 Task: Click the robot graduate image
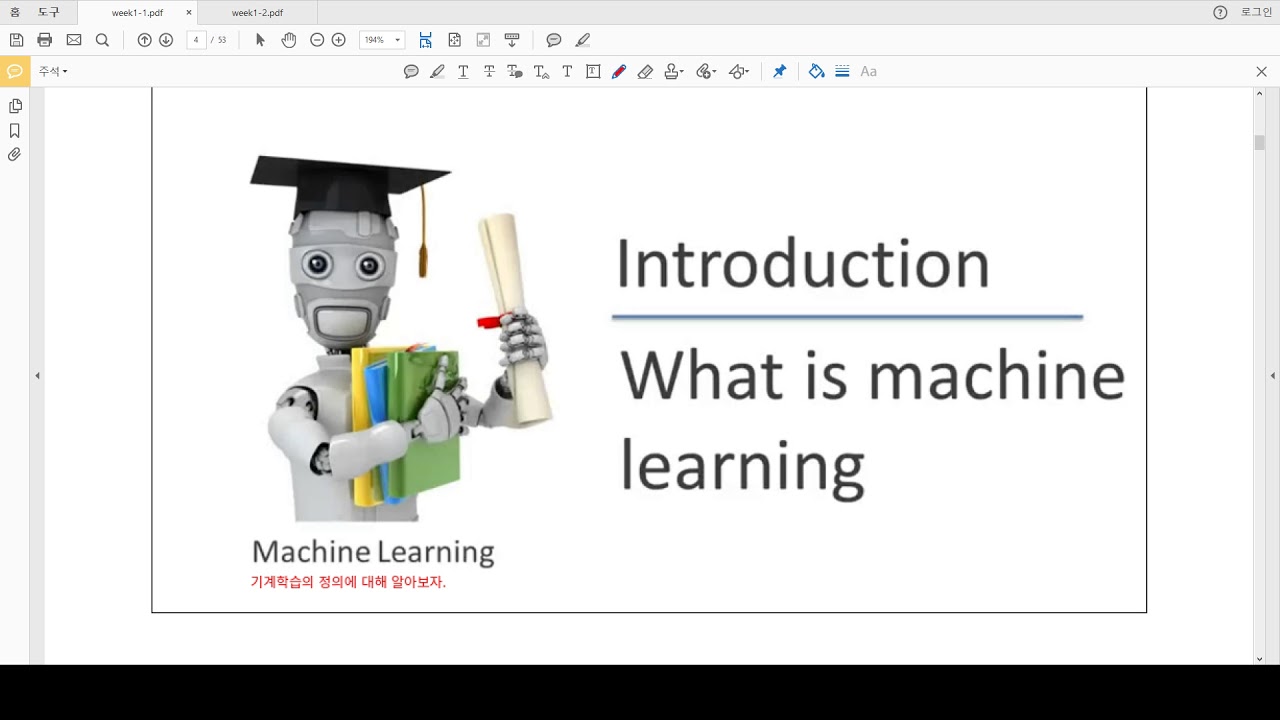pos(400,338)
